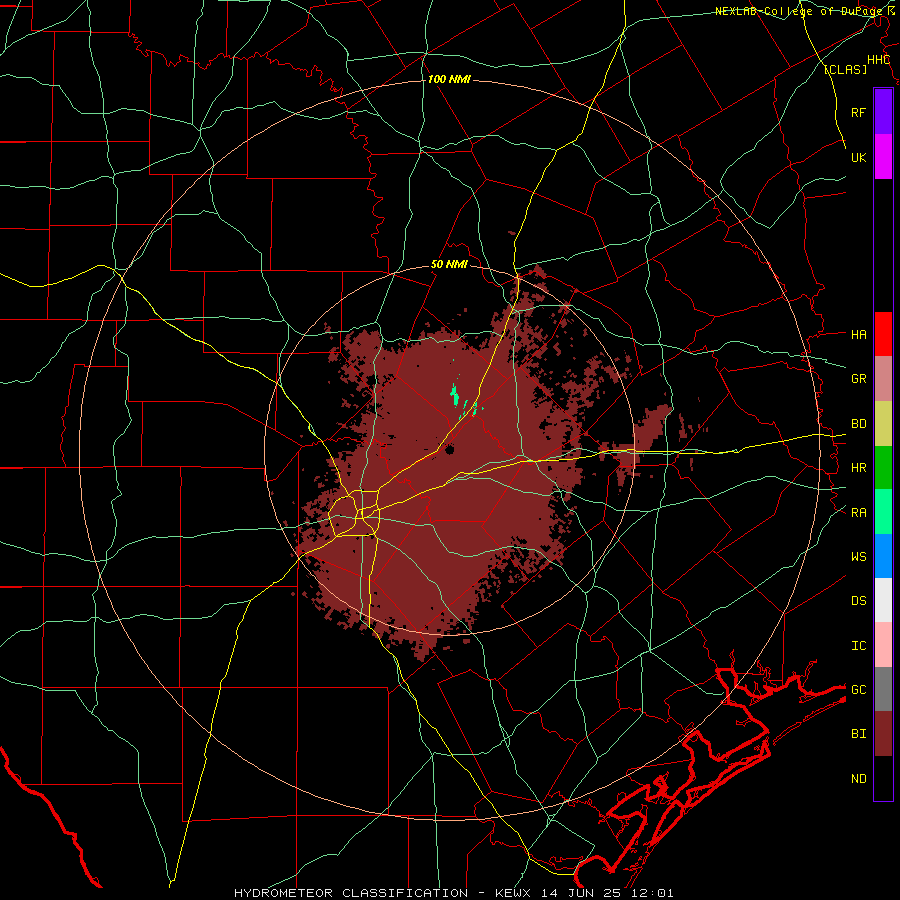Viewport: 900px width, 900px height.
Task: Pick the RA aqua legend color block
Action: pos(883,512)
